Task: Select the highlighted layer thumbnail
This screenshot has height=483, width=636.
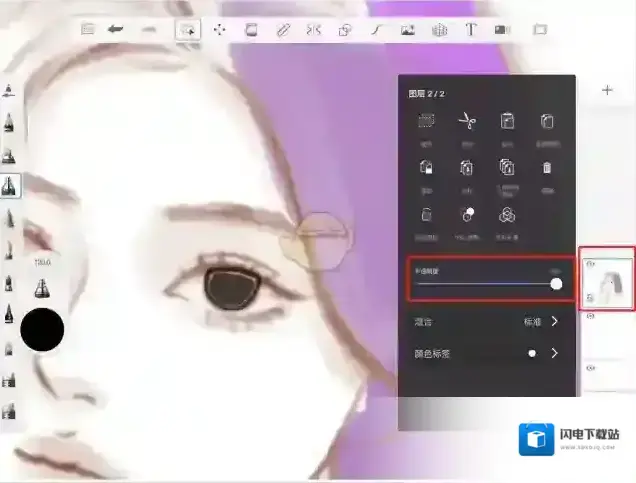Action: click(610, 279)
